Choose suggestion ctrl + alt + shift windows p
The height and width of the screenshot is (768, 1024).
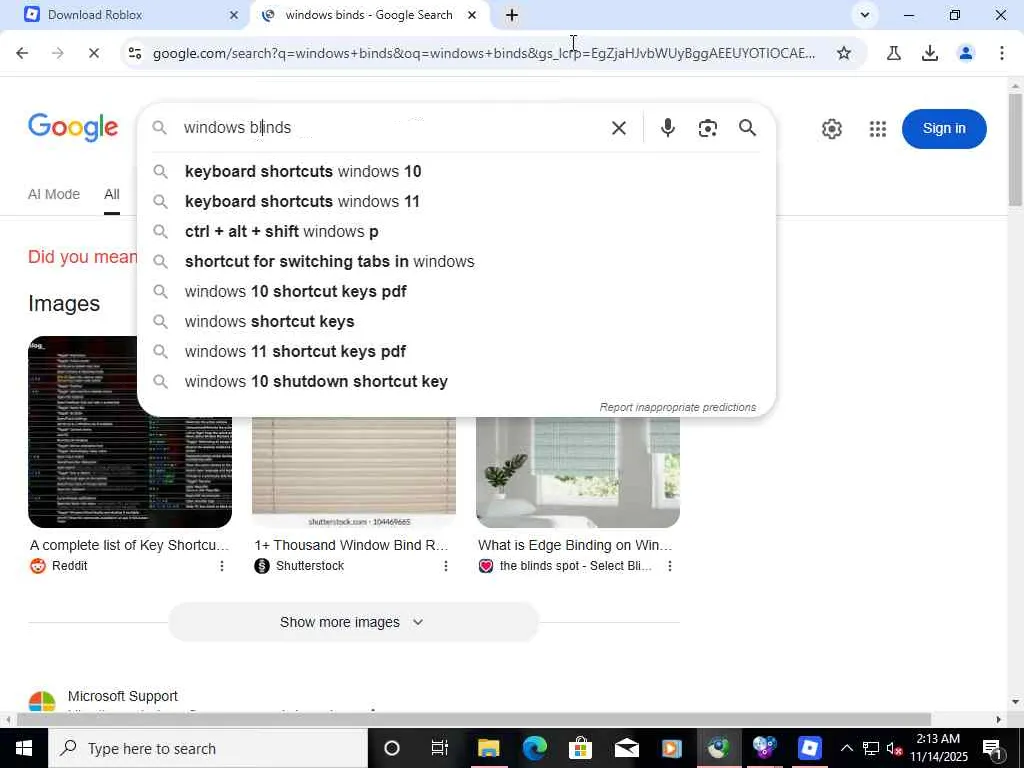click(x=456, y=231)
